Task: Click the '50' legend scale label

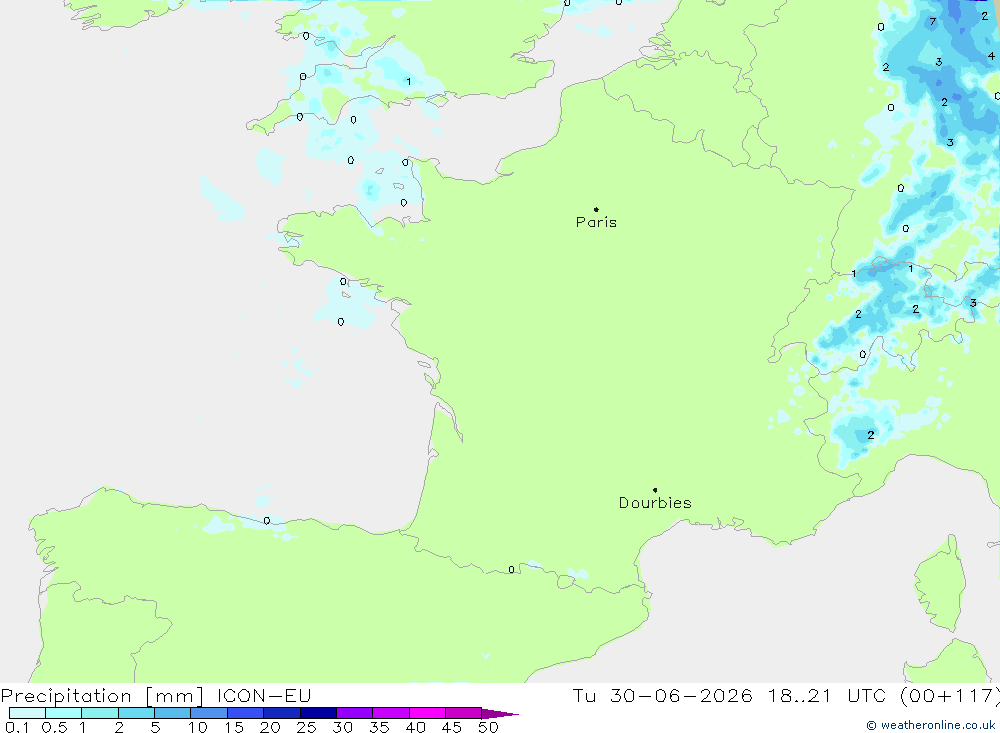Action: (x=488, y=727)
